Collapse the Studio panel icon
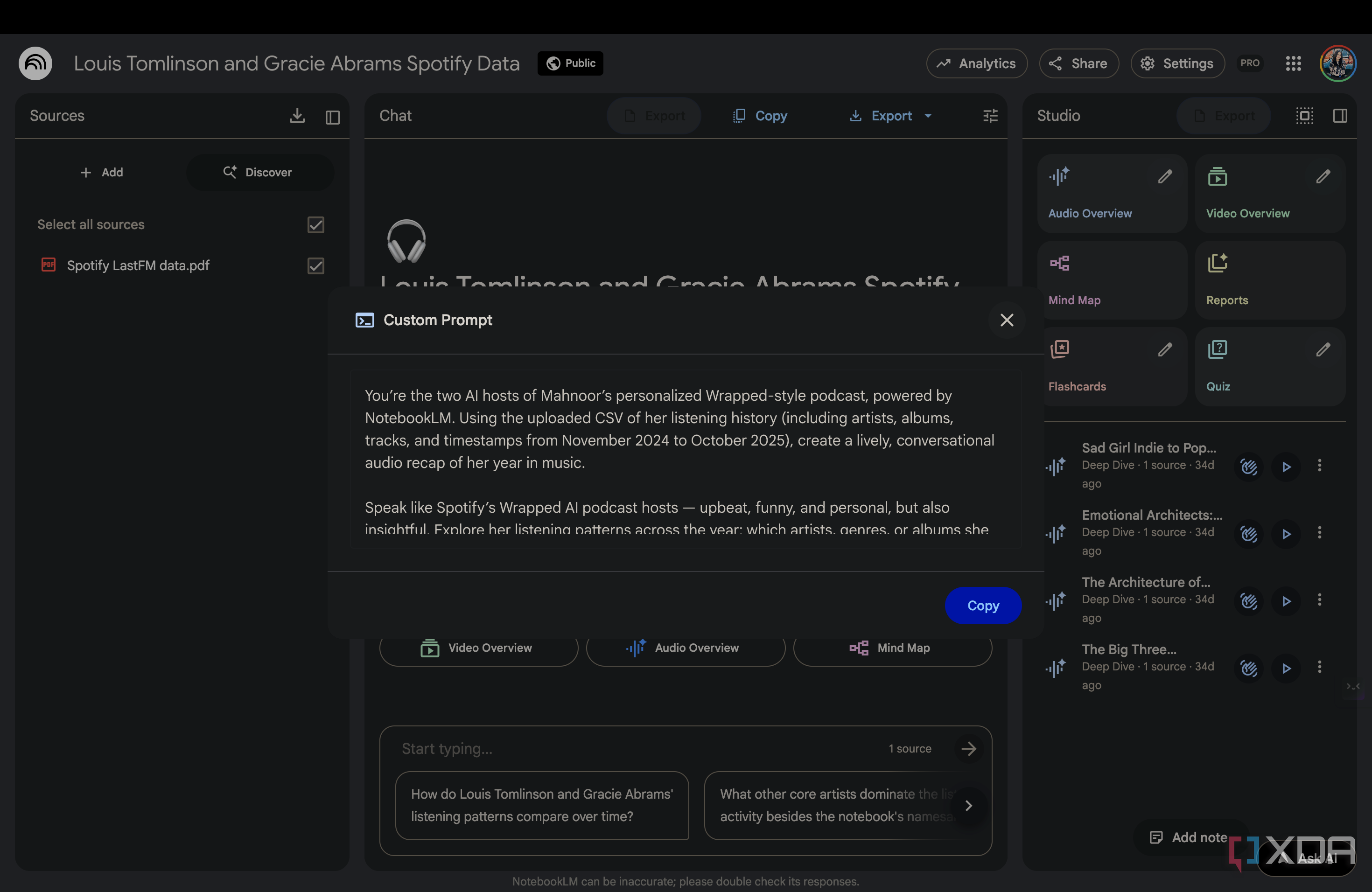The height and width of the screenshot is (892, 1372). (1340, 116)
